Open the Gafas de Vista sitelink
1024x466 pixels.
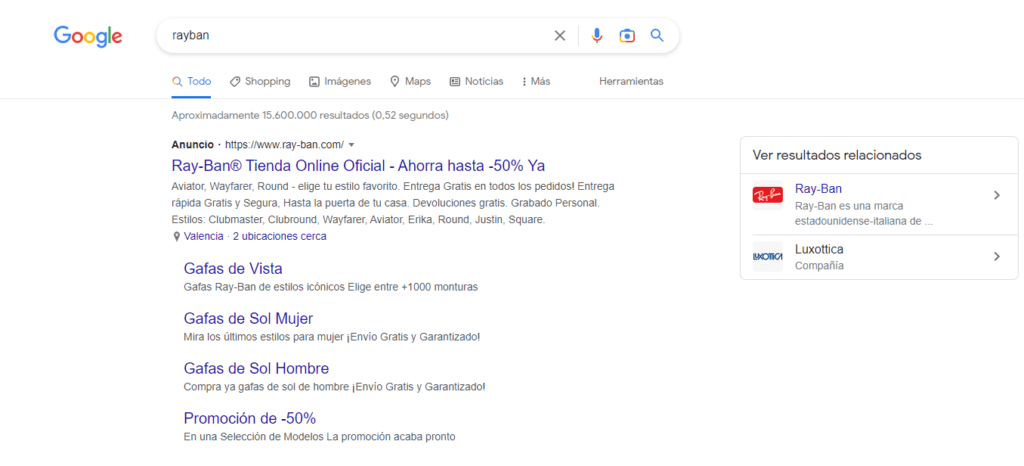(x=233, y=268)
